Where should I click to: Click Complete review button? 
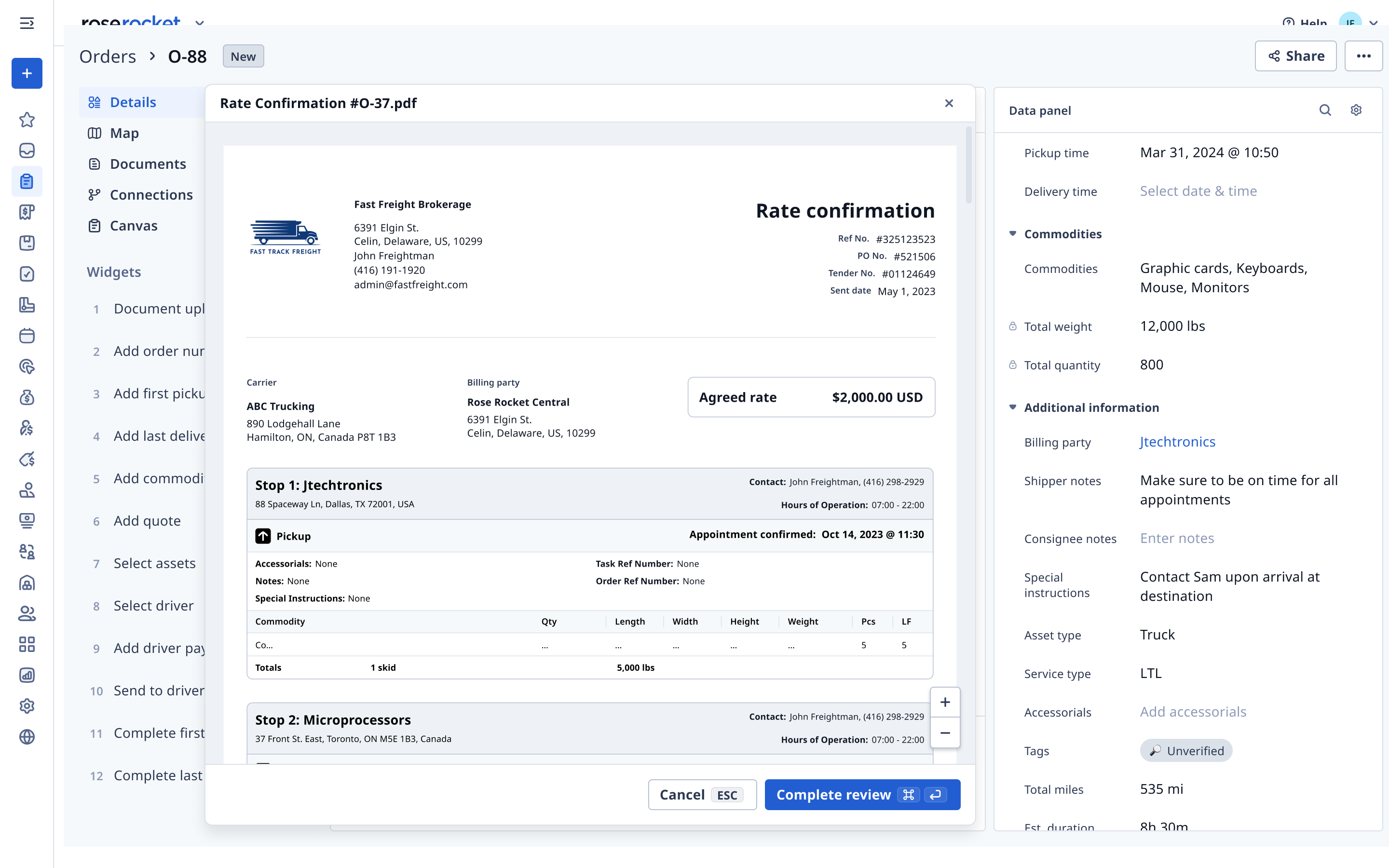click(x=862, y=795)
